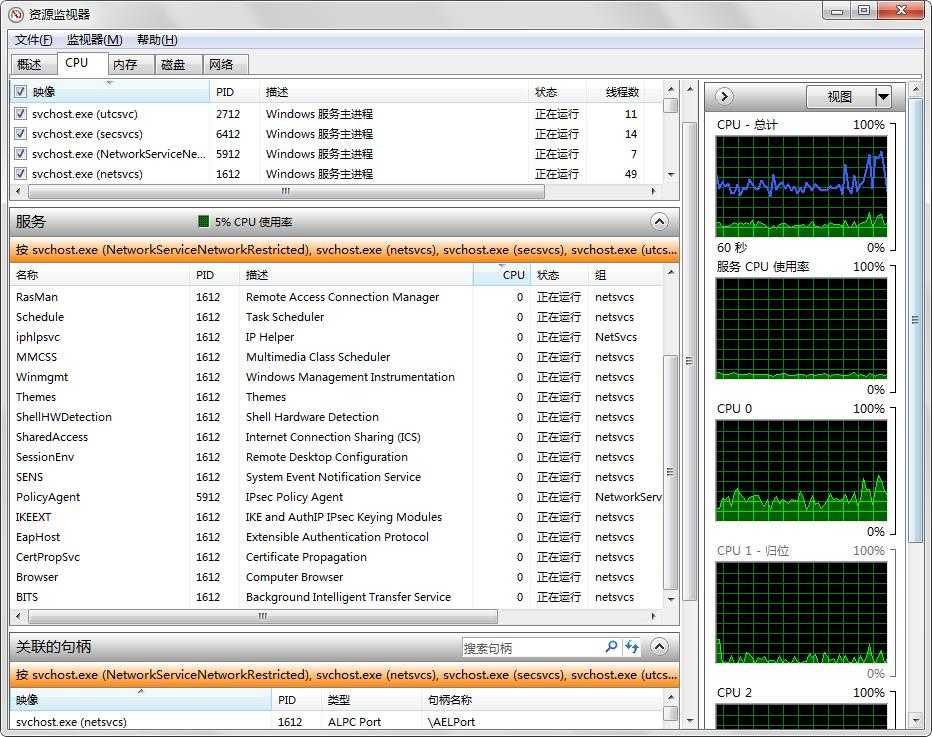The height and width of the screenshot is (737, 932).
Task: Collapse the 服务 section
Action: point(659,222)
